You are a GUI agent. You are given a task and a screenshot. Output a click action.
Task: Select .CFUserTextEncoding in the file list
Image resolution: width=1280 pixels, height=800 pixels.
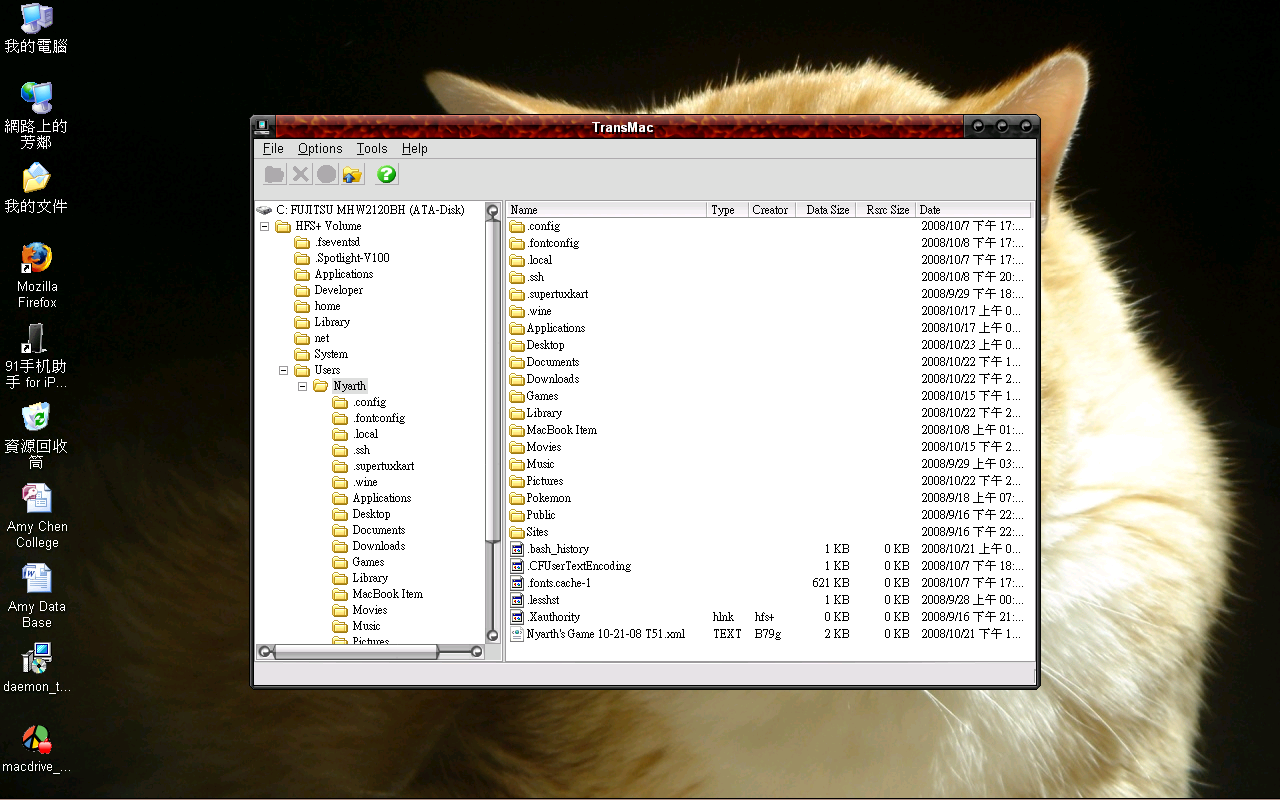pyautogui.click(x=579, y=566)
